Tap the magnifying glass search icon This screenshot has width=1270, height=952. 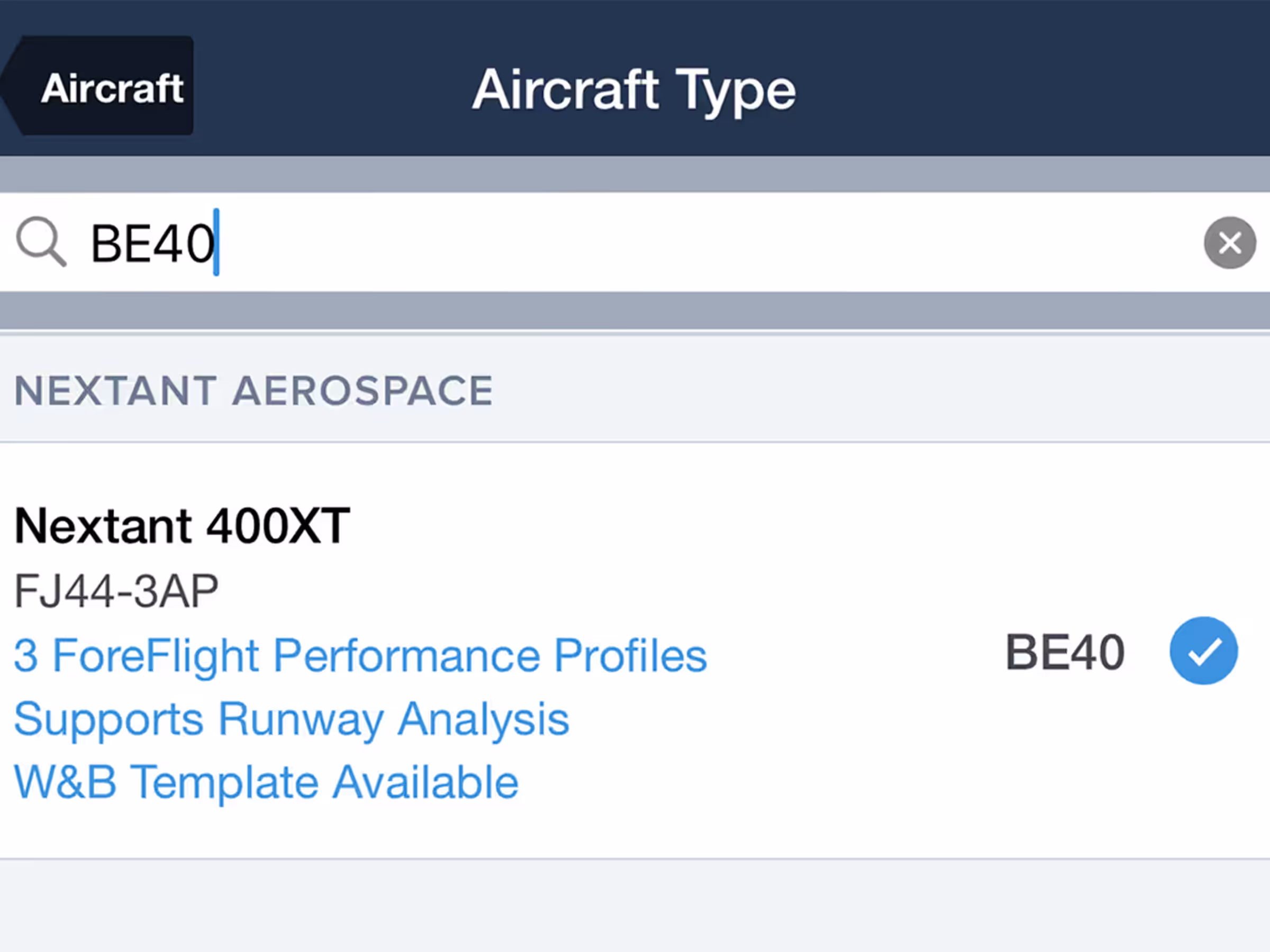click(x=41, y=242)
